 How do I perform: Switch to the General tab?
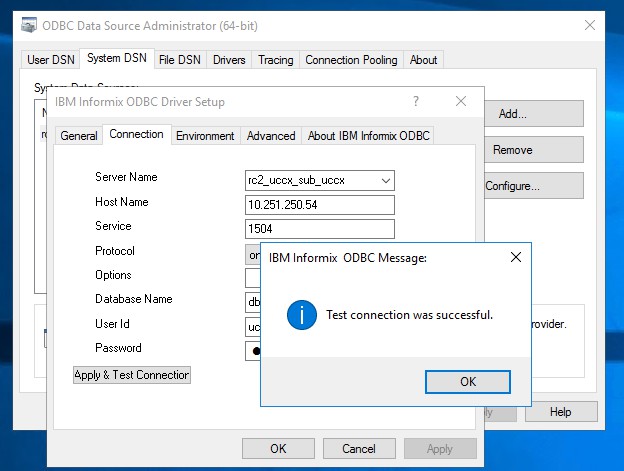(79, 136)
